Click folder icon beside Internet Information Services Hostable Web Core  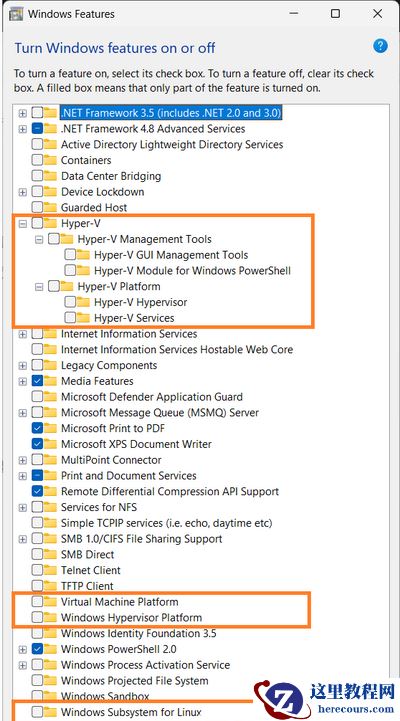pos(50,349)
